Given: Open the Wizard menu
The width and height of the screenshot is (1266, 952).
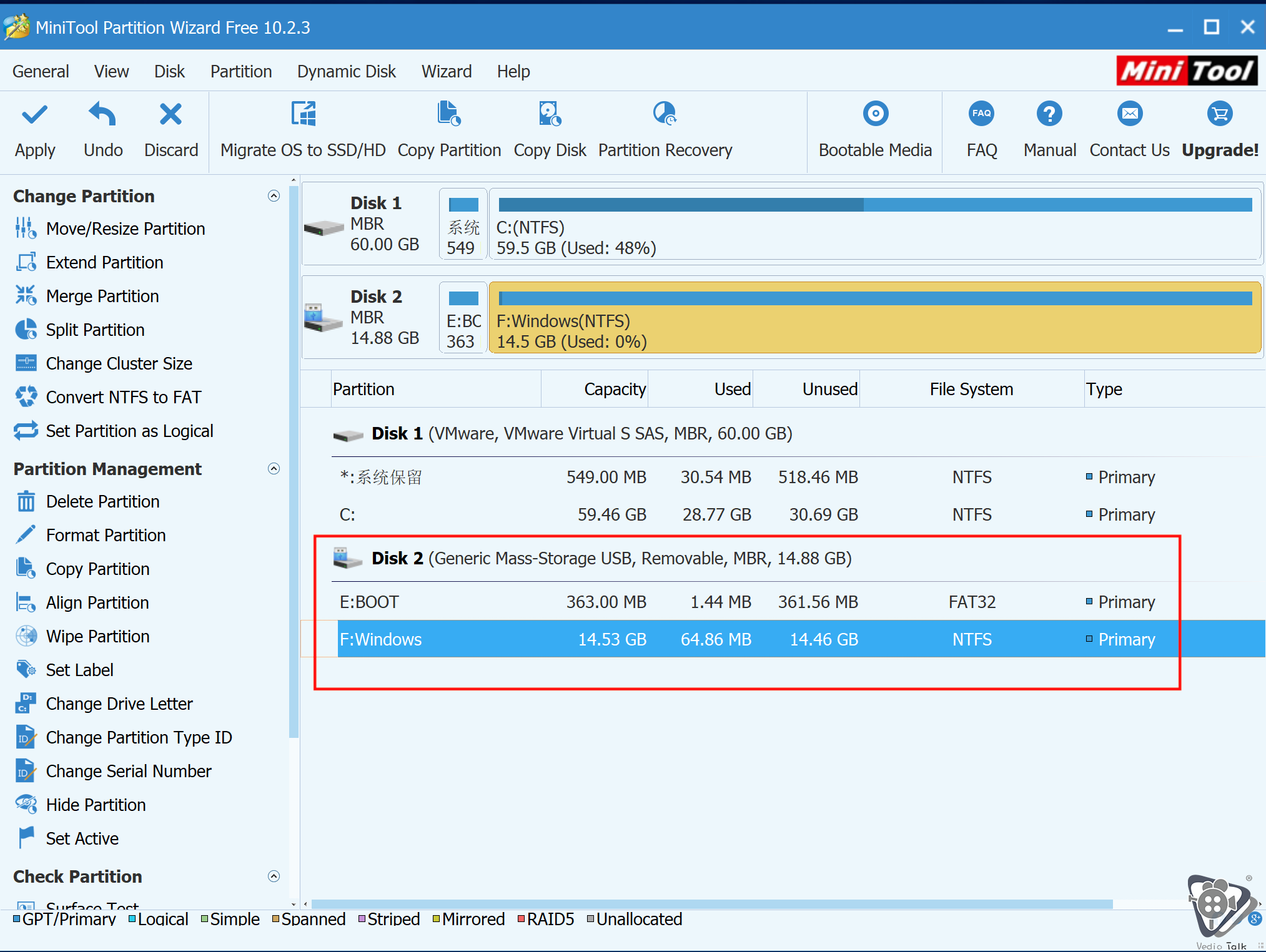Looking at the screenshot, I should [x=447, y=71].
